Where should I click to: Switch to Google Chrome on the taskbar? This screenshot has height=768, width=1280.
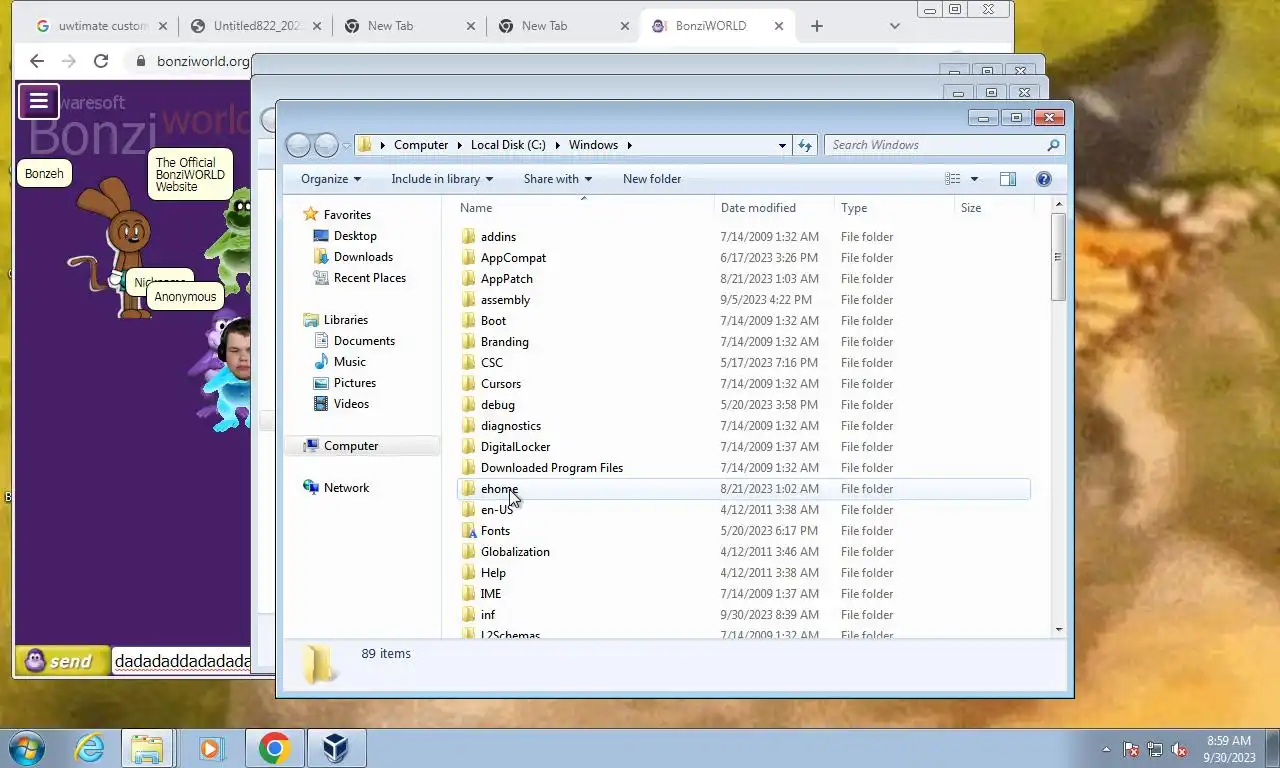[274, 748]
